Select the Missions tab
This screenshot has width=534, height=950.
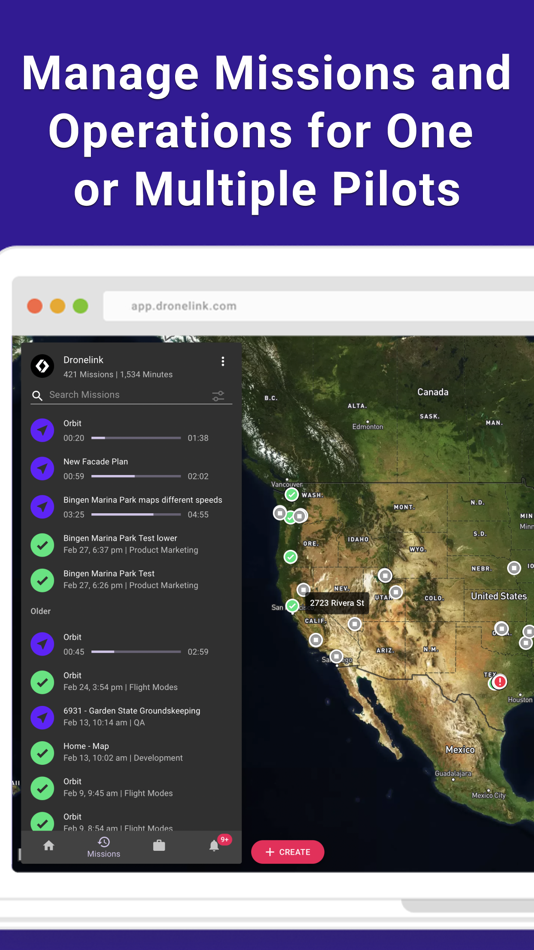[104, 847]
